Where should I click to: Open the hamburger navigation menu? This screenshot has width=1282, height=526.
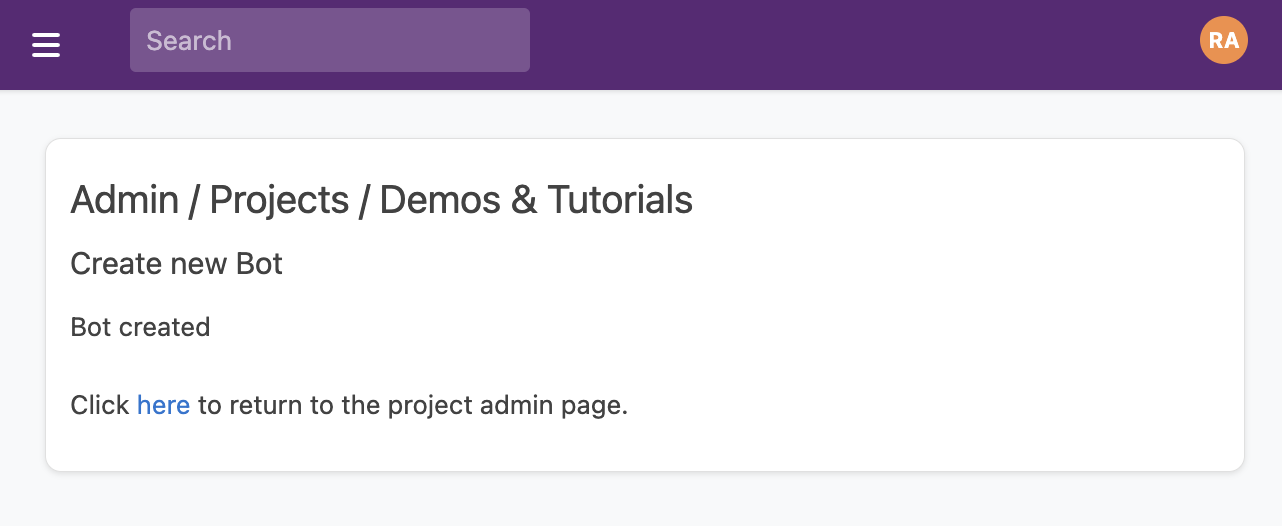tap(46, 44)
